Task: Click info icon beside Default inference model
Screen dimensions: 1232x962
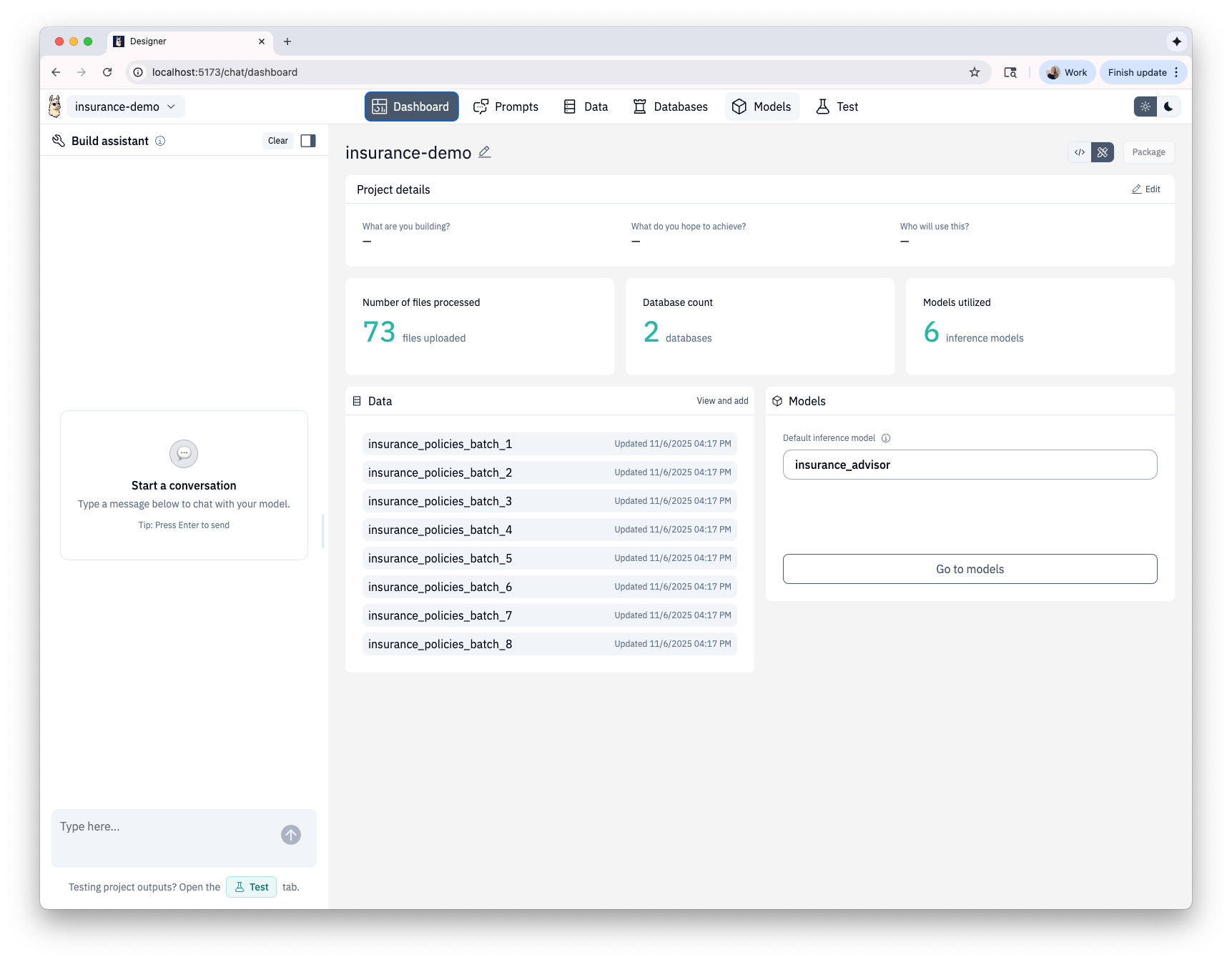Action: point(886,438)
